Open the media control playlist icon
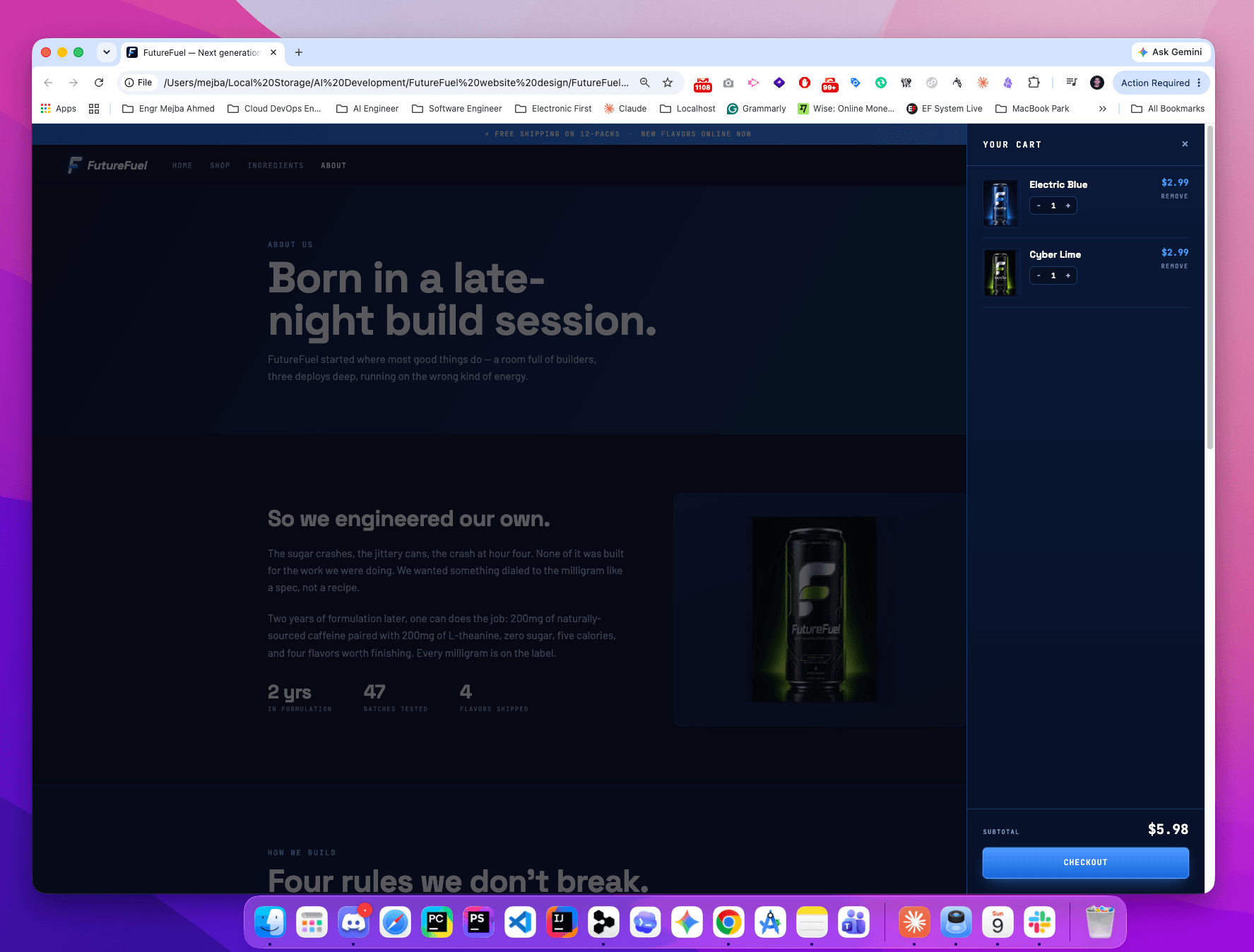The image size is (1254, 952). pyautogui.click(x=1072, y=83)
